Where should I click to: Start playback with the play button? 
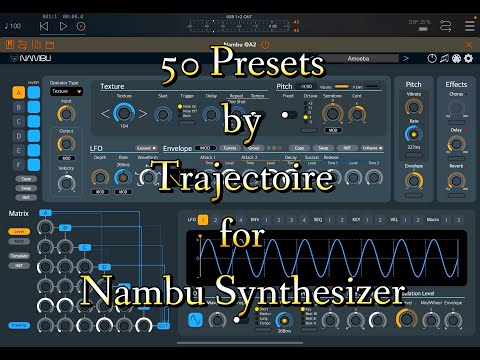click(x=63, y=26)
